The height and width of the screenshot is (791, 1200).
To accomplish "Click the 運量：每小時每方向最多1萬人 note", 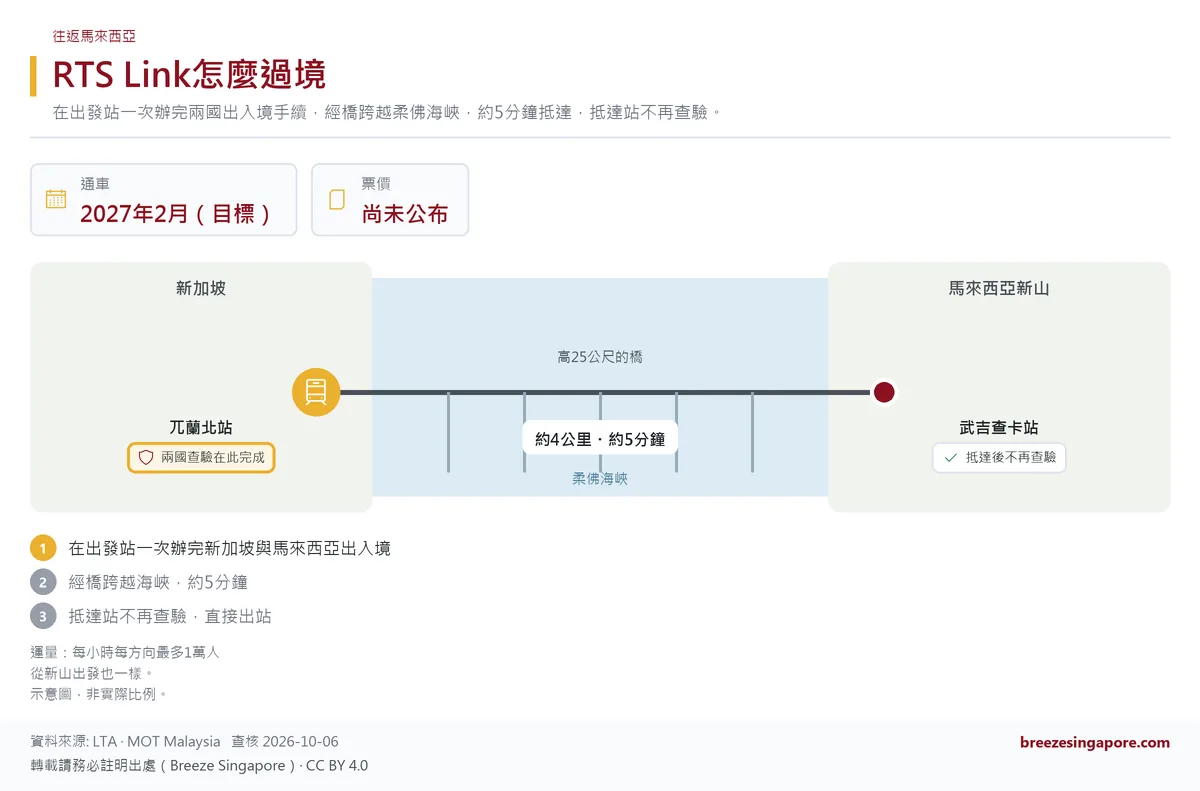I will click(x=125, y=652).
